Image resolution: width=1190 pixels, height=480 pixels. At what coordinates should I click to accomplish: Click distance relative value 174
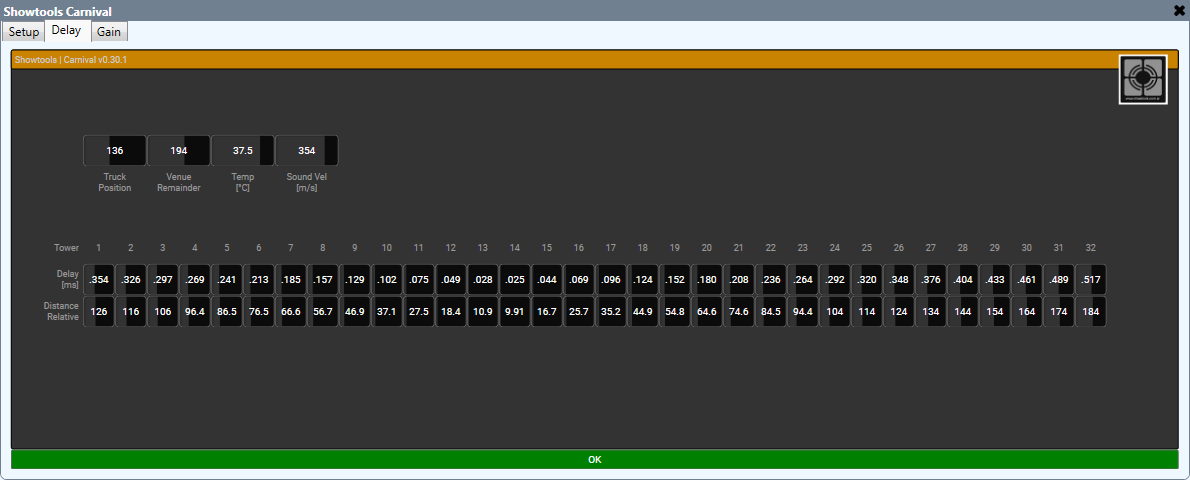point(1059,311)
